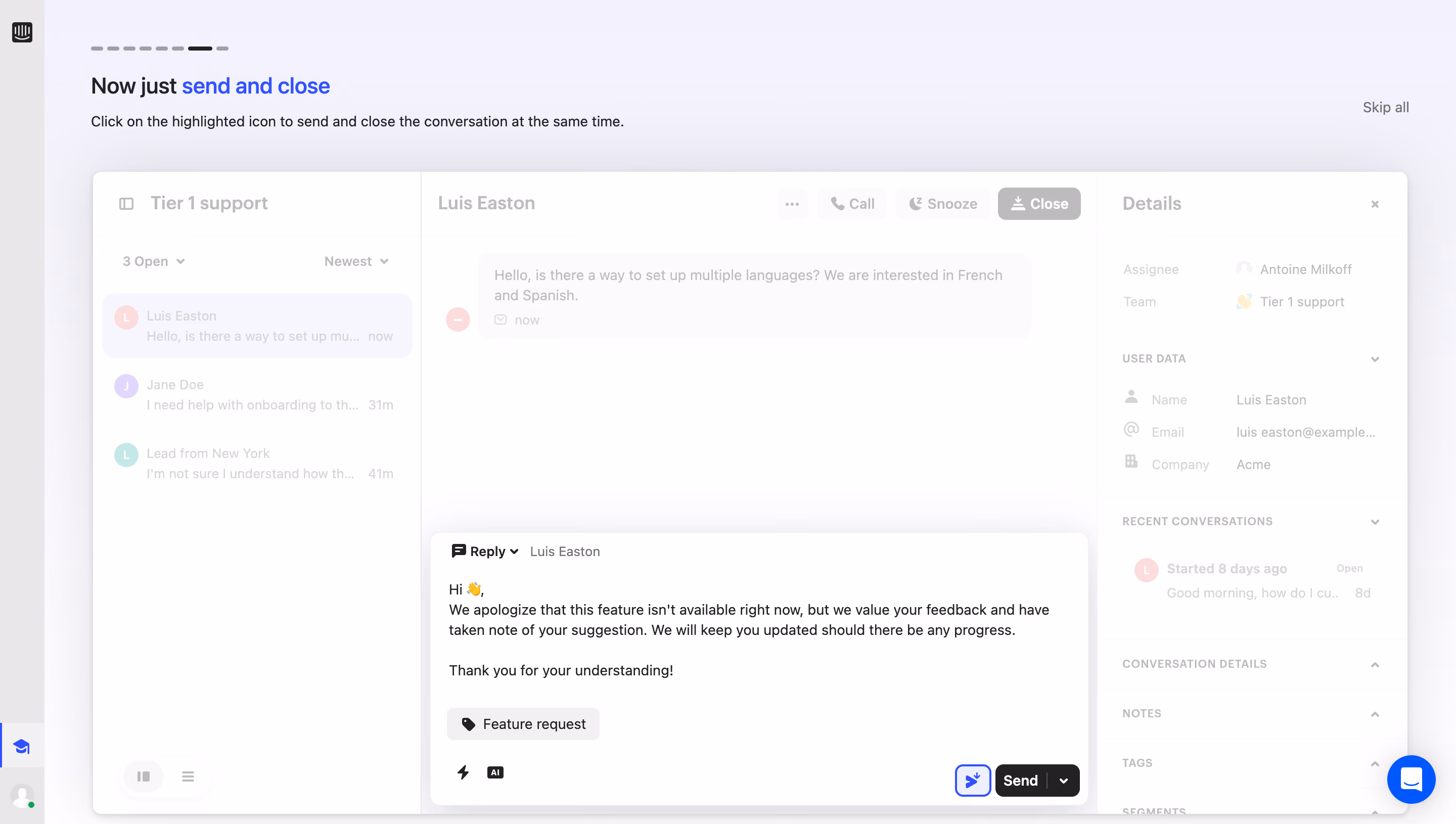Click the Call button
Image resolution: width=1456 pixels, height=824 pixels.
point(852,204)
